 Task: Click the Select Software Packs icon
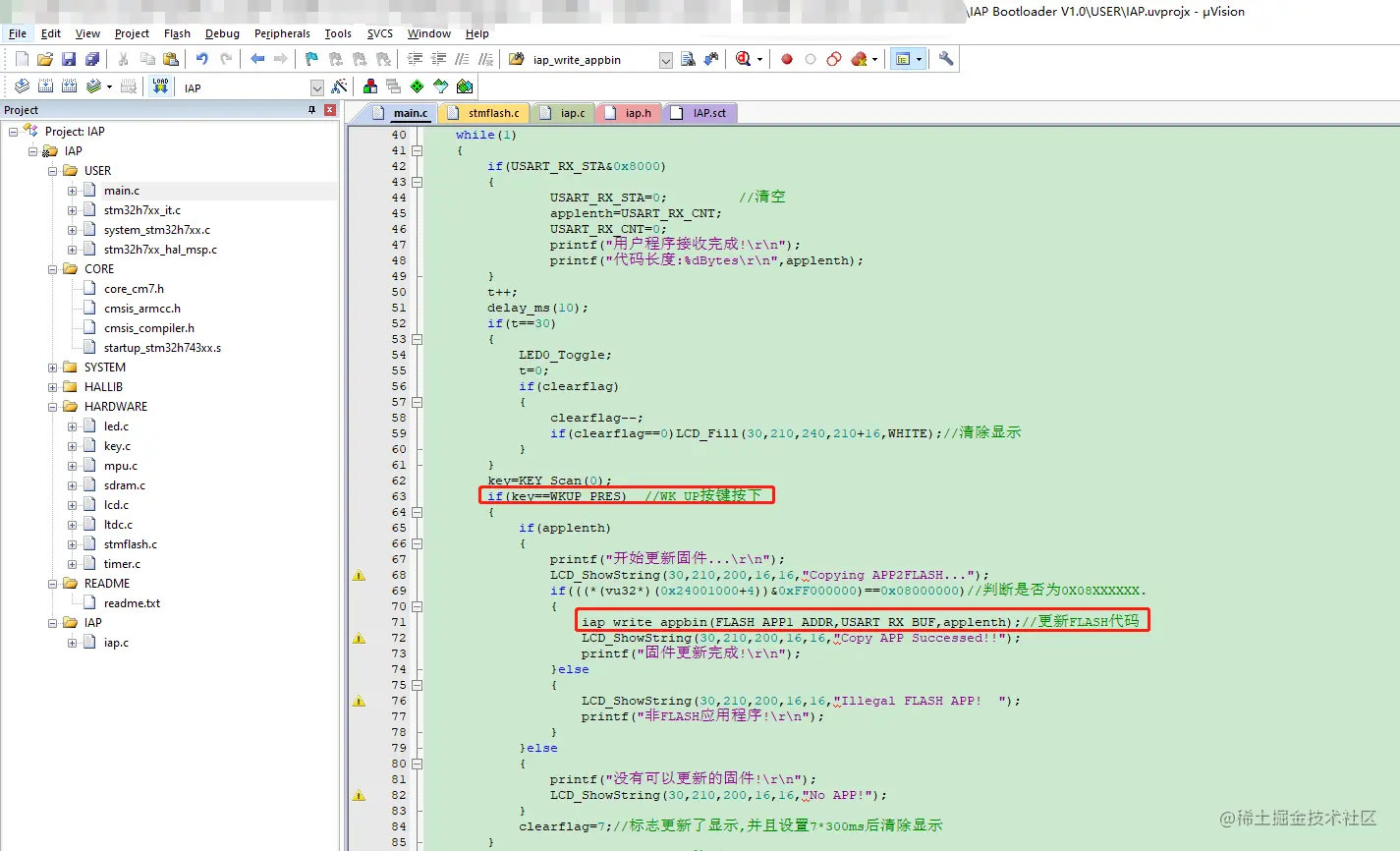tap(441, 86)
